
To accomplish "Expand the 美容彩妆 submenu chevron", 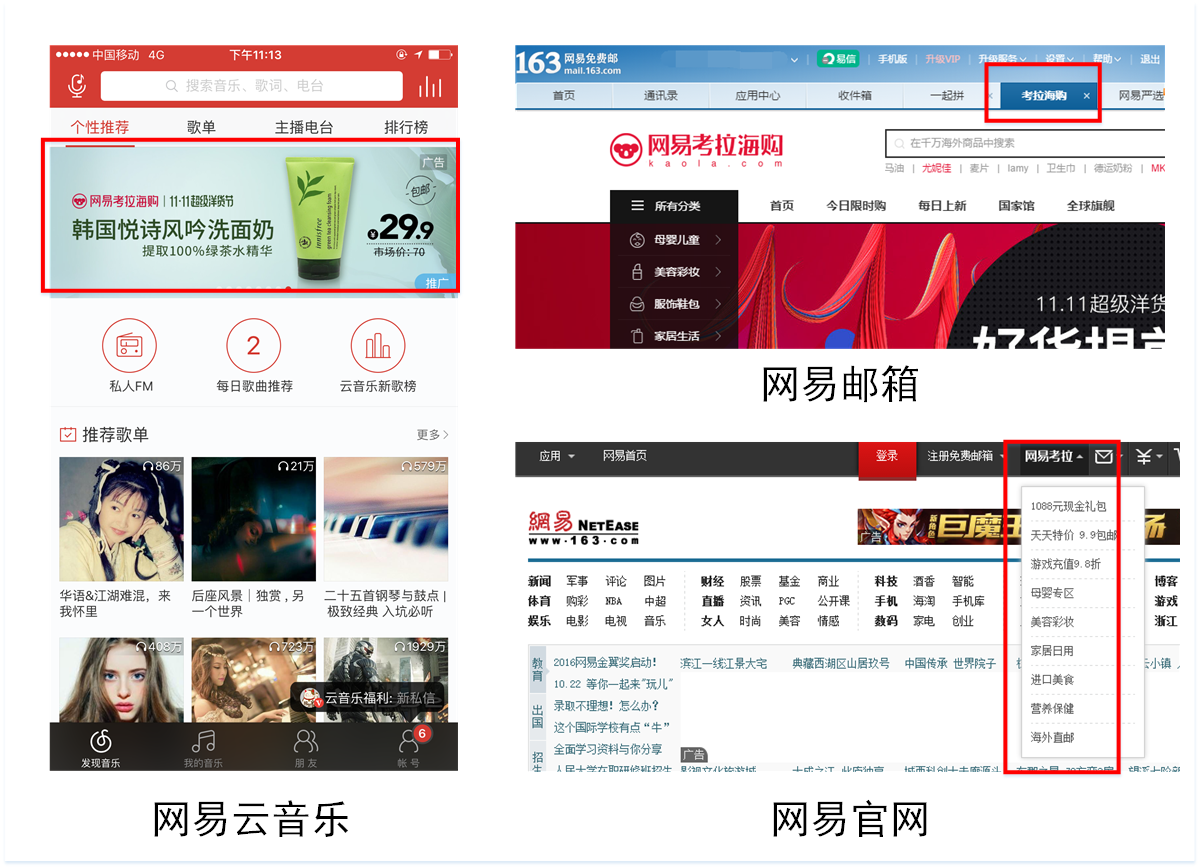I will coord(718,272).
